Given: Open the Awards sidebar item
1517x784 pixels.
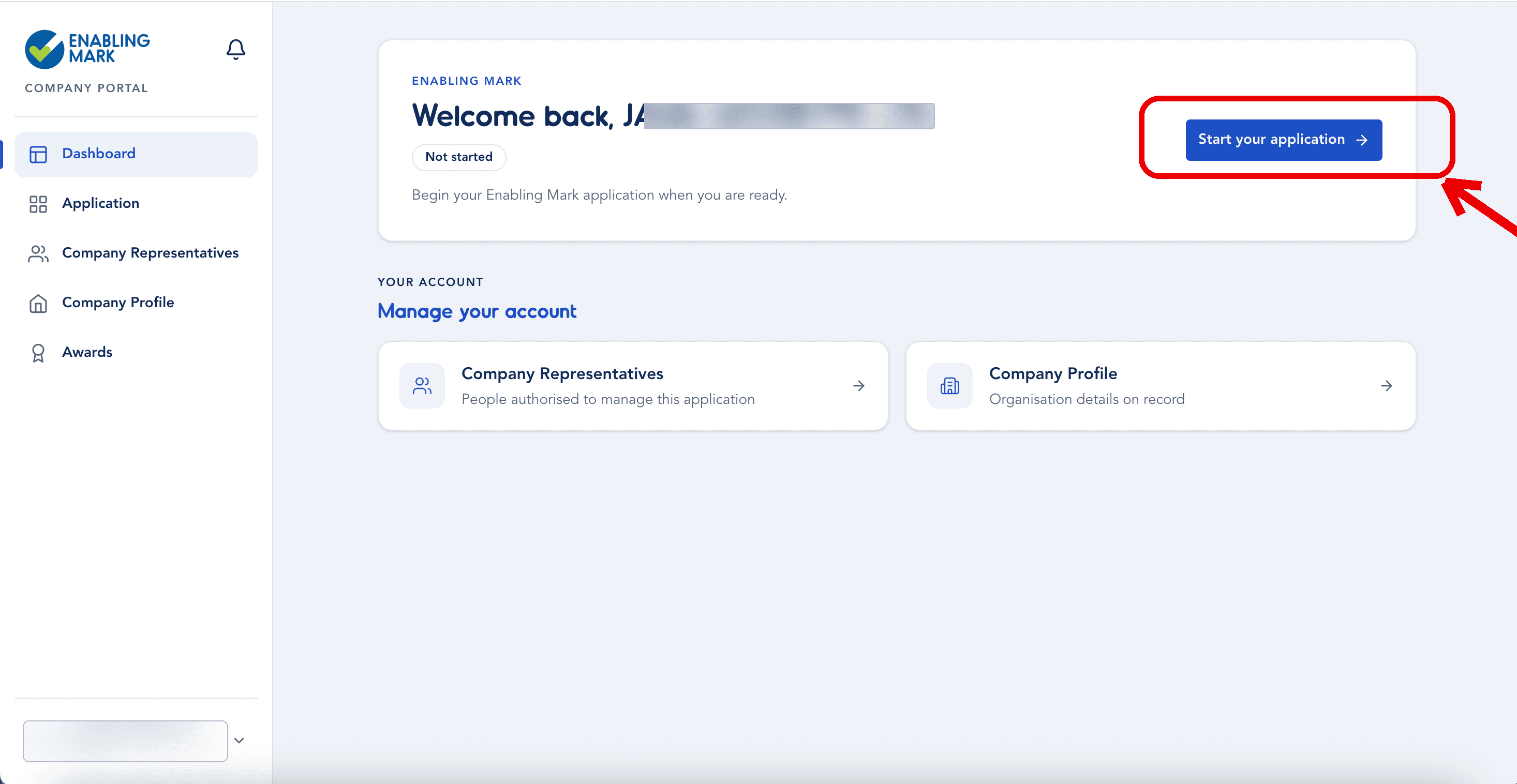Looking at the screenshot, I should [x=136, y=352].
